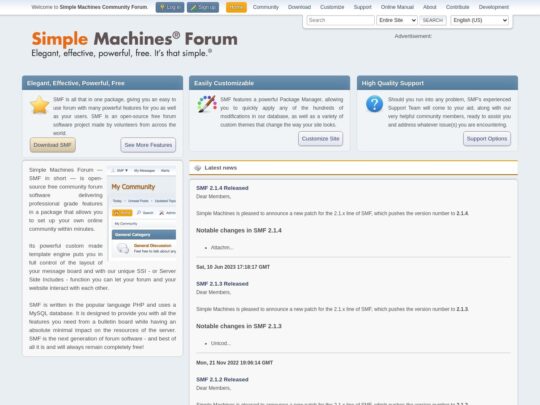Open the Download menu item
The height and width of the screenshot is (405, 540).
tap(299, 7)
